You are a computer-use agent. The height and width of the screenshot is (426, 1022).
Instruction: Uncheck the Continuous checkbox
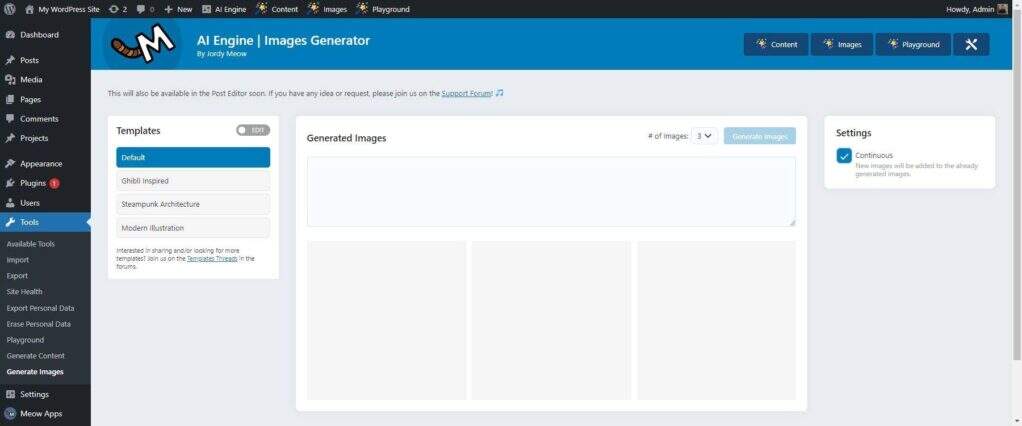tap(844, 156)
